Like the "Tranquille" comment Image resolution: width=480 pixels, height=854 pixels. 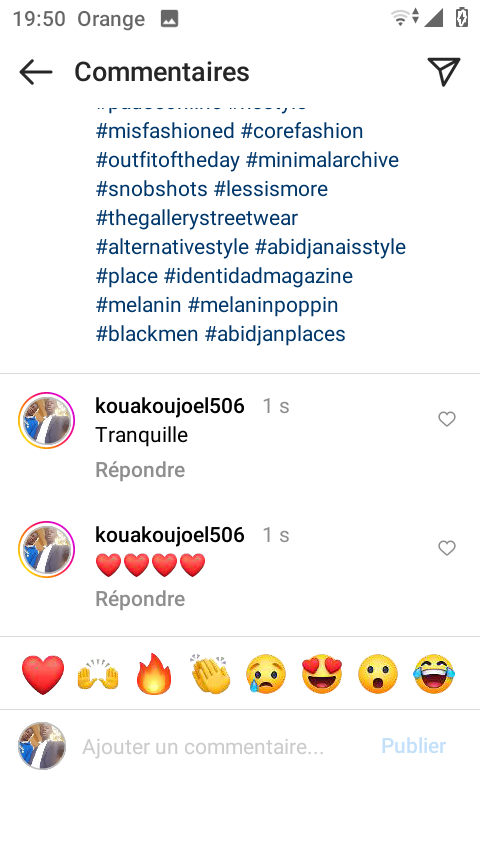[447, 419]
